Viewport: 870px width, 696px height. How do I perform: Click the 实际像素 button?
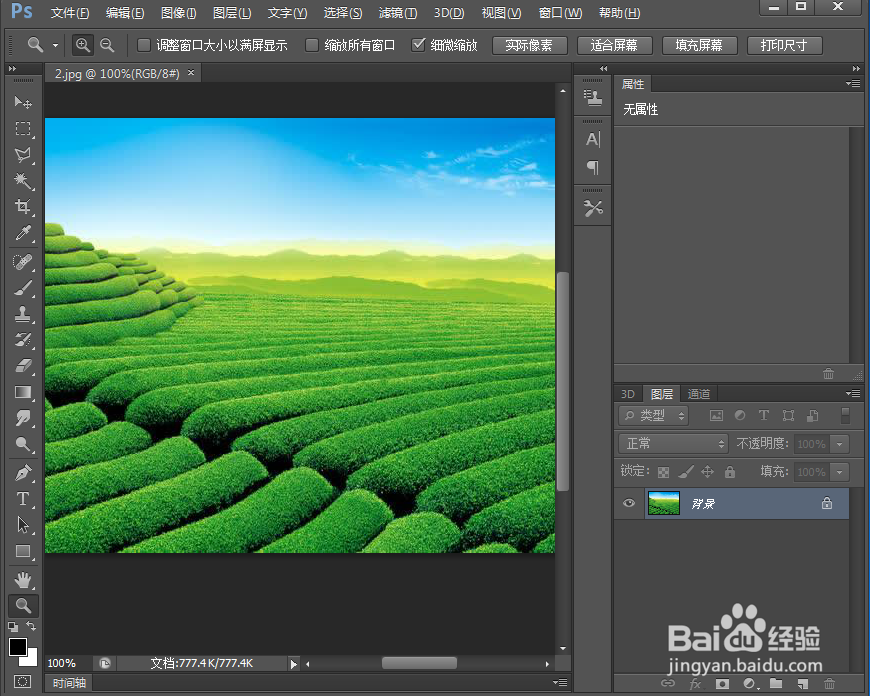tap(529, 45)
